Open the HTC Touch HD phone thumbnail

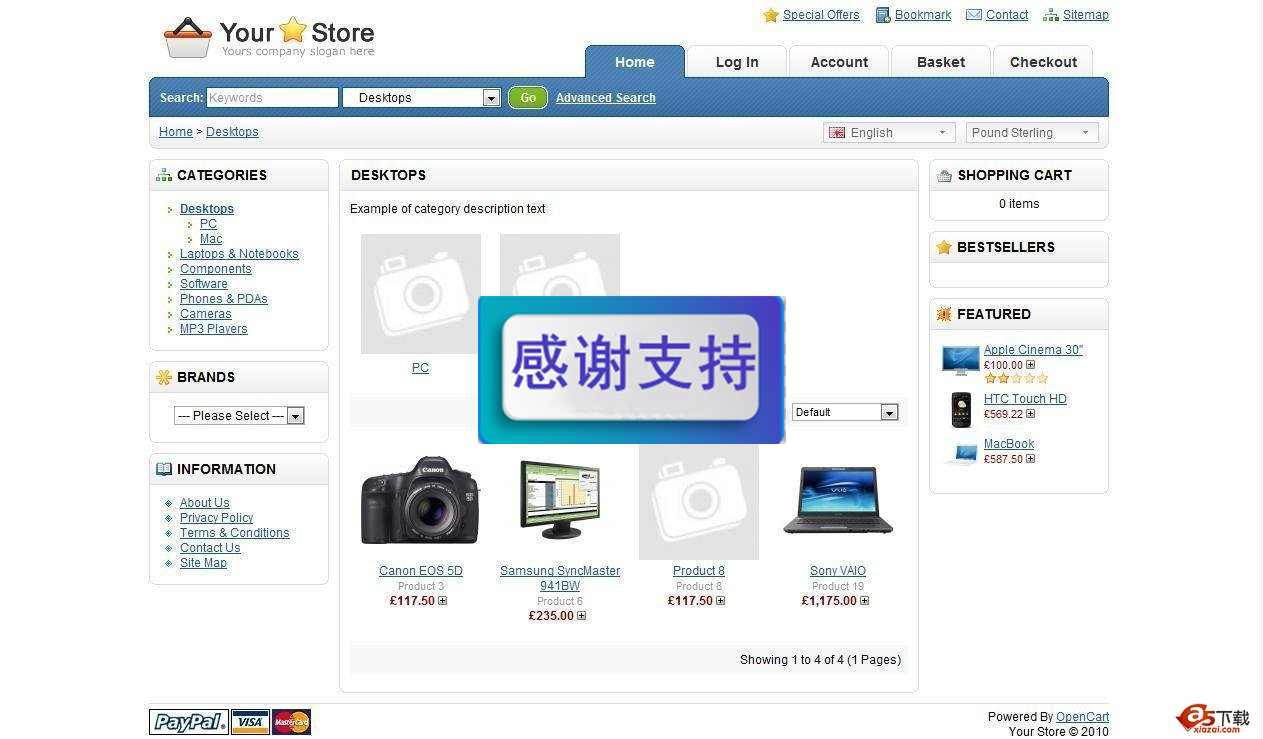(x=961, y=410)
